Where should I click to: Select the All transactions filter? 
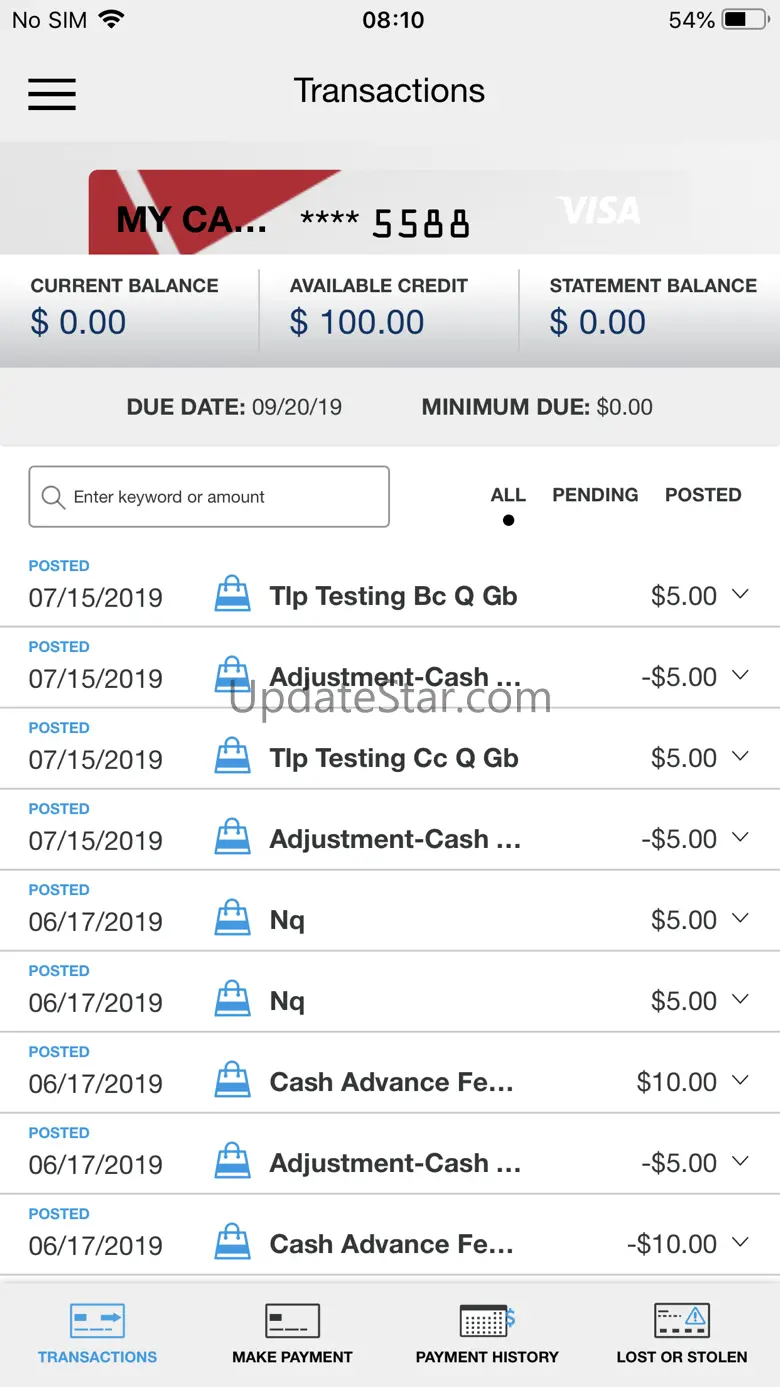(x=508, y=495)
